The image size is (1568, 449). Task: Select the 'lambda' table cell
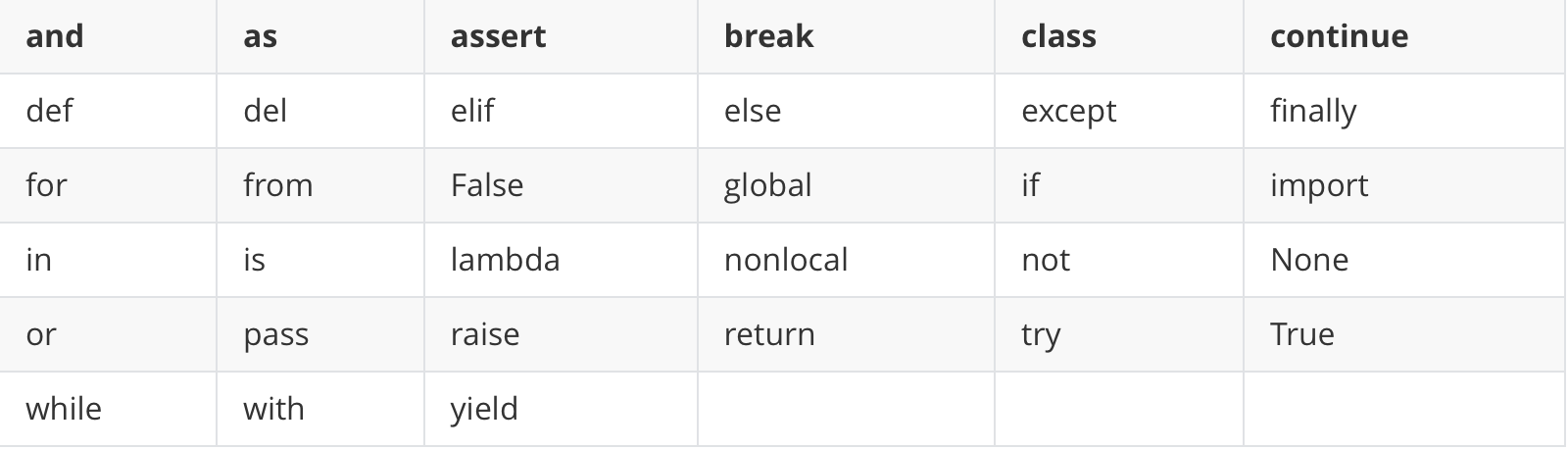(561, 260)
